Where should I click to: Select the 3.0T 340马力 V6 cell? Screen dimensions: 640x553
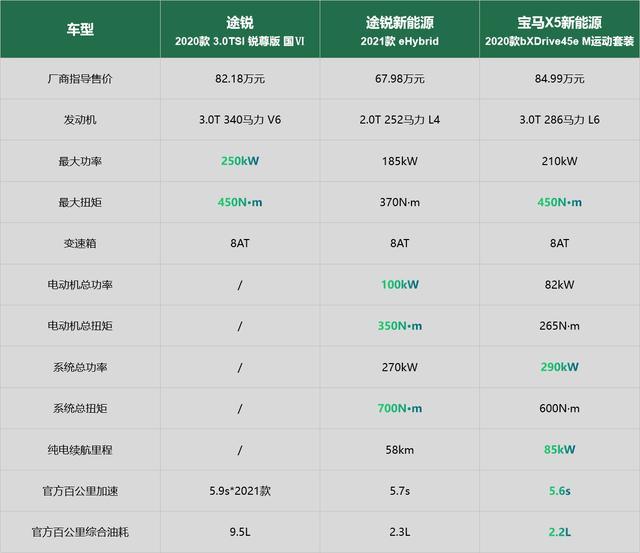240,120
